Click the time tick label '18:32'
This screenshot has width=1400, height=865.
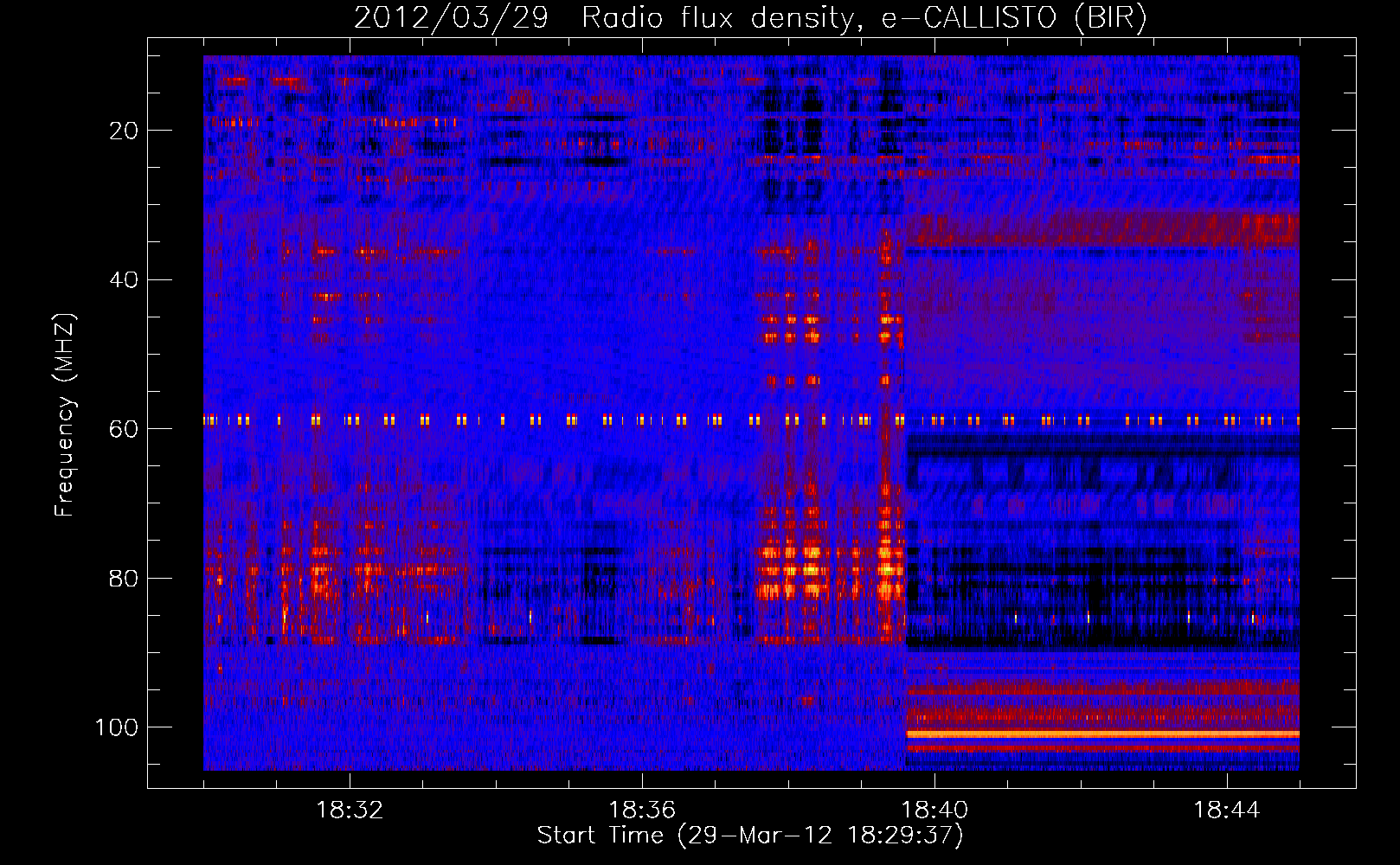pos(350,811)
